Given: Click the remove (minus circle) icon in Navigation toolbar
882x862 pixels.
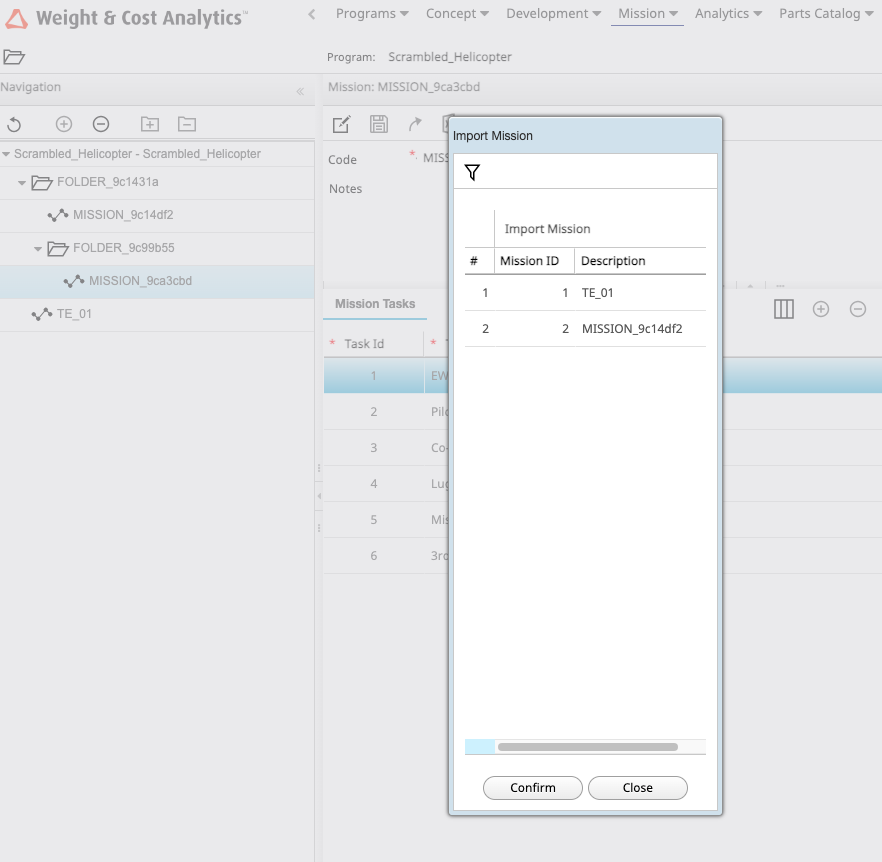Looking at the screenshot, I should [x=101, y=124].
